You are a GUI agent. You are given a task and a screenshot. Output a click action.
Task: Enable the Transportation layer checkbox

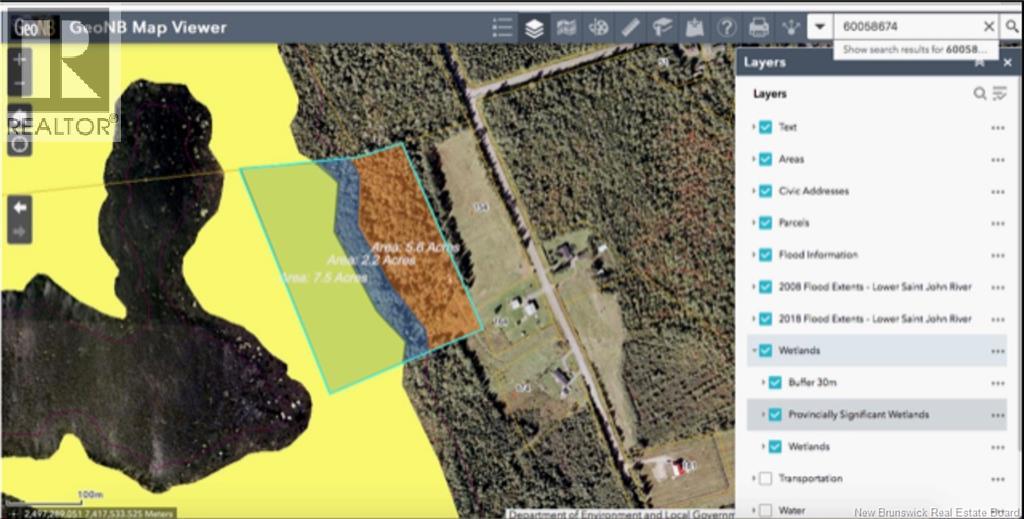coord(765,479)
